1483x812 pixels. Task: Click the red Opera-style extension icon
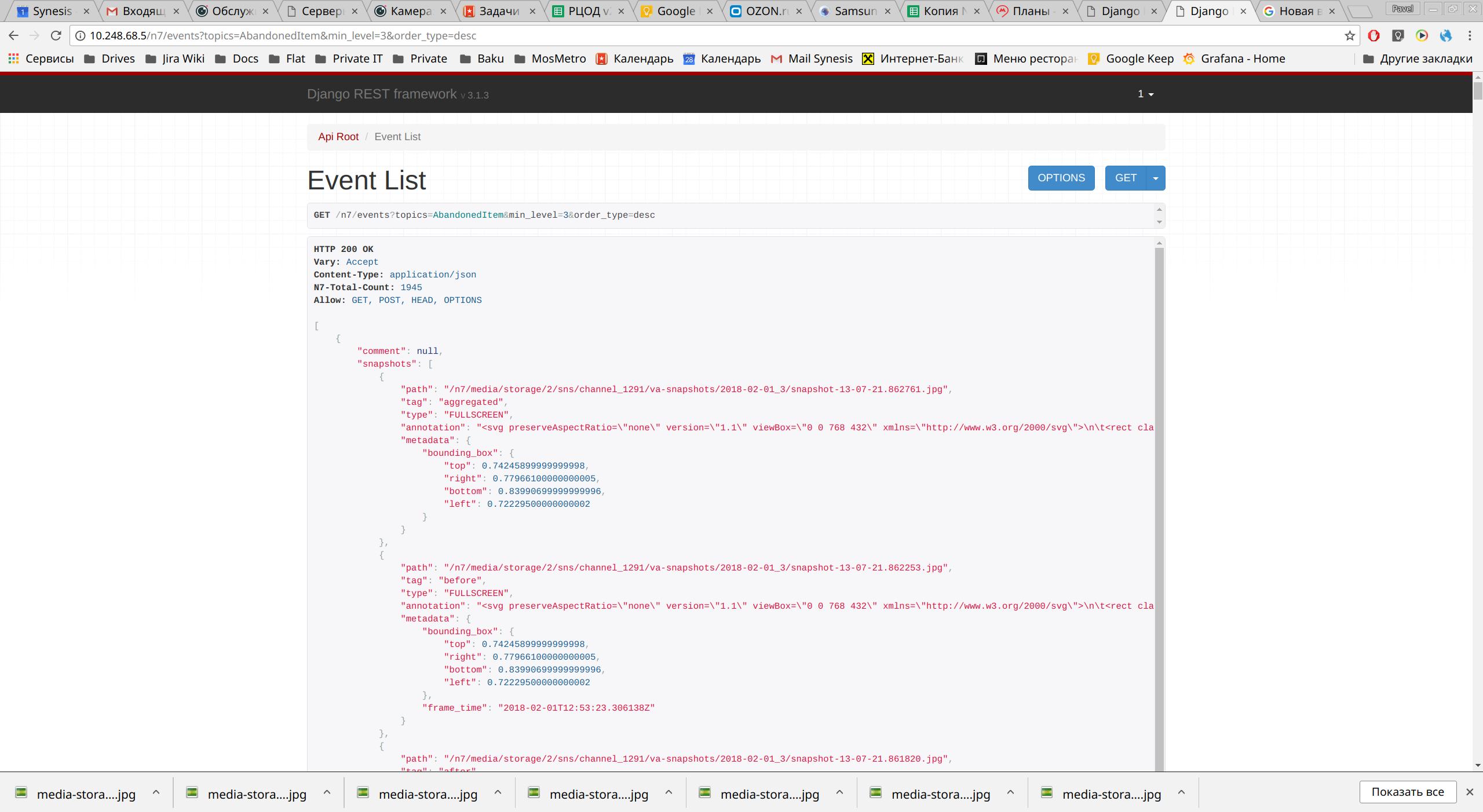click(x=1374, y=35)
